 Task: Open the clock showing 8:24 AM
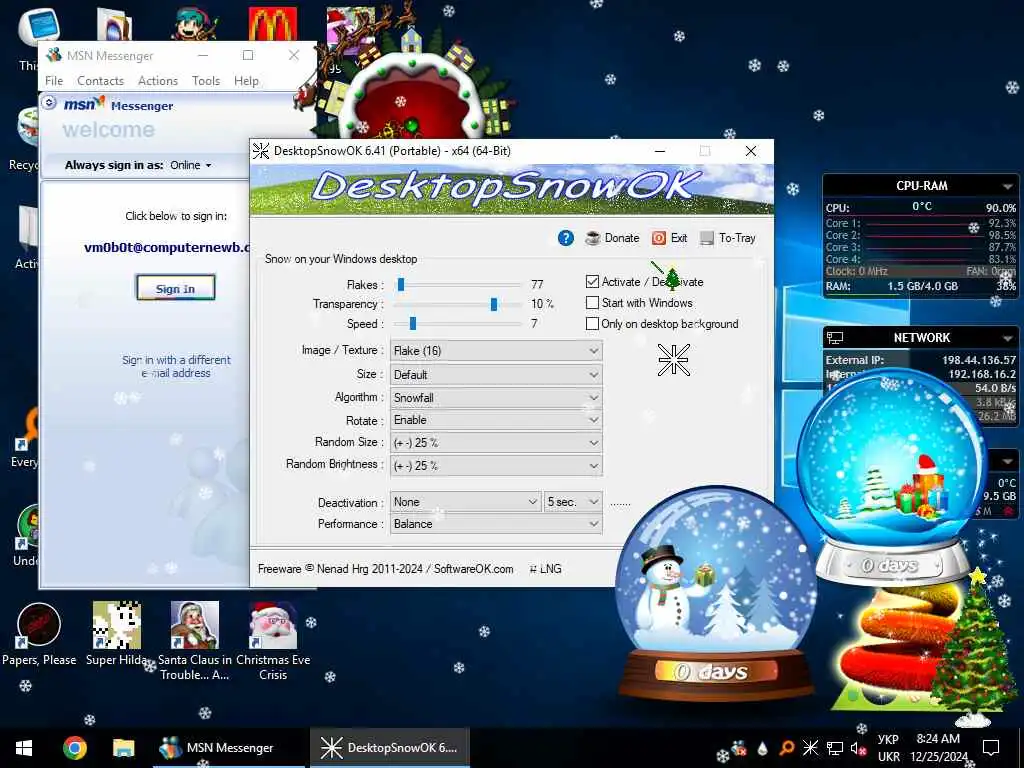point(938,748)
